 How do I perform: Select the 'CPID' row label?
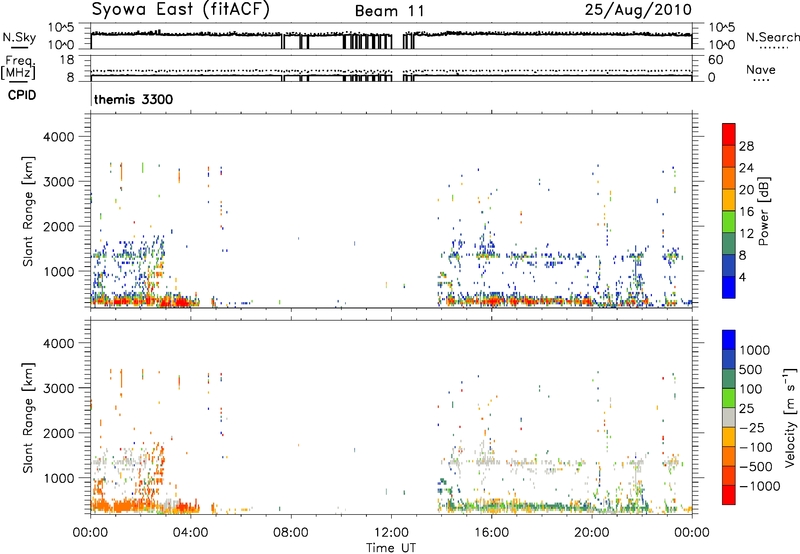(x=21, y=95)
